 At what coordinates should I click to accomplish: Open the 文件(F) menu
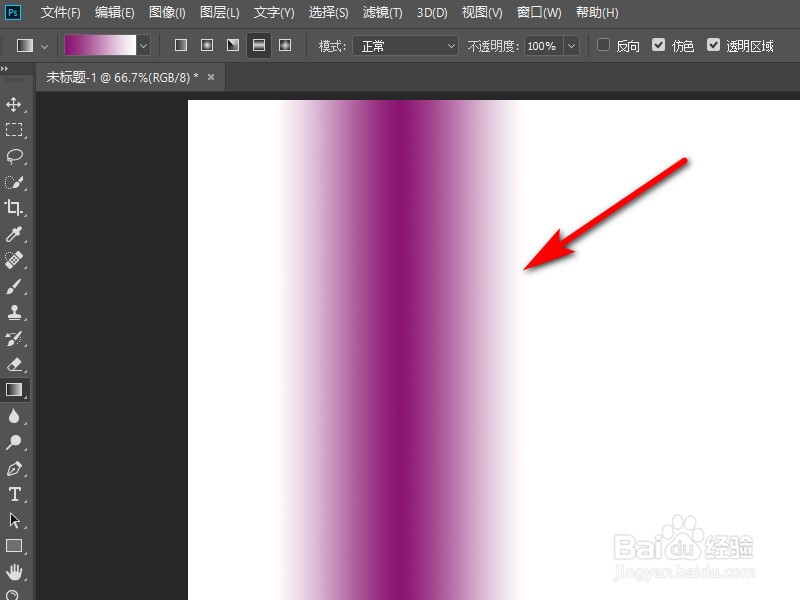point(61,12)
